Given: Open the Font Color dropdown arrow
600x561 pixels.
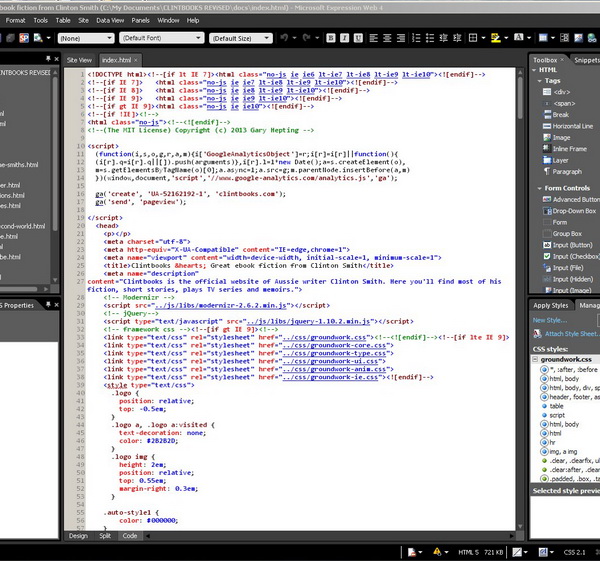Looking at the screenshot, I should point(529,38).
